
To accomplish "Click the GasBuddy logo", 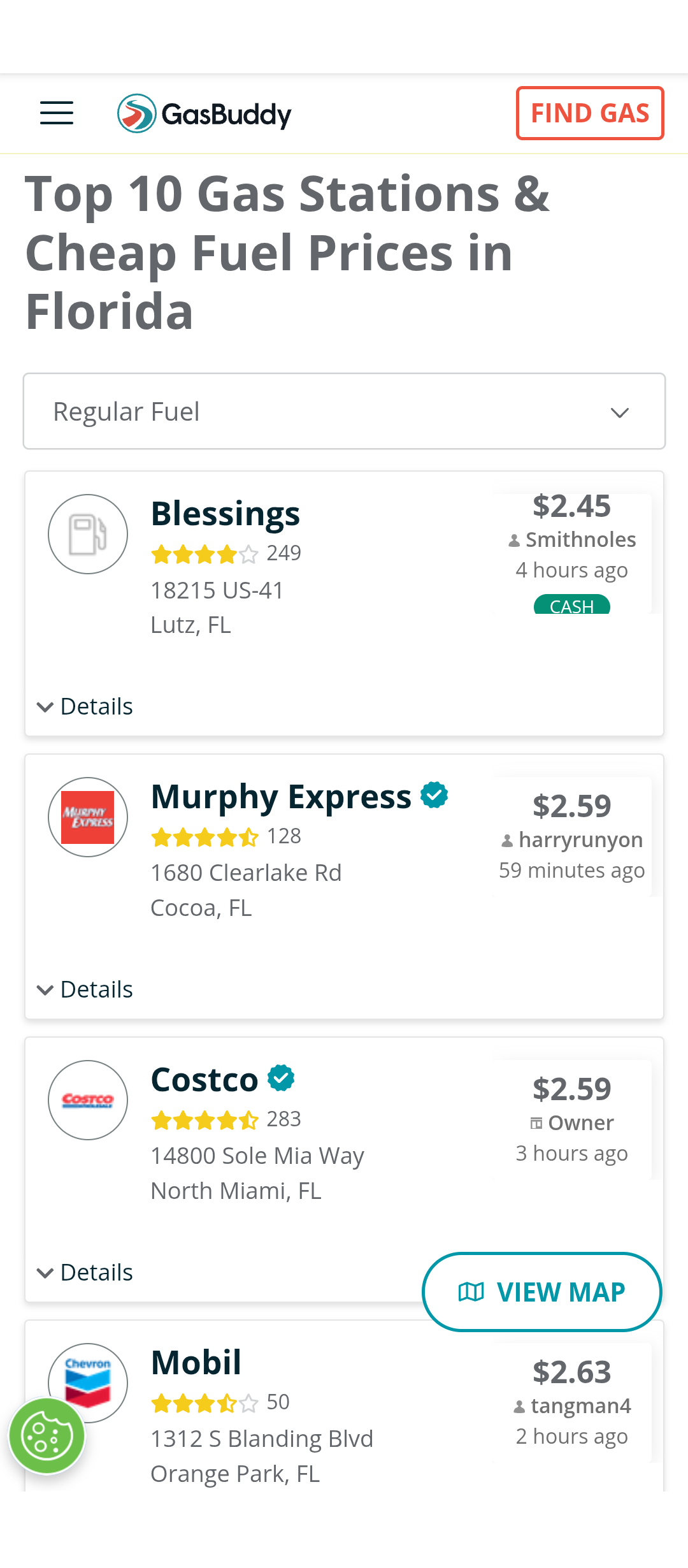I will 204,113.
